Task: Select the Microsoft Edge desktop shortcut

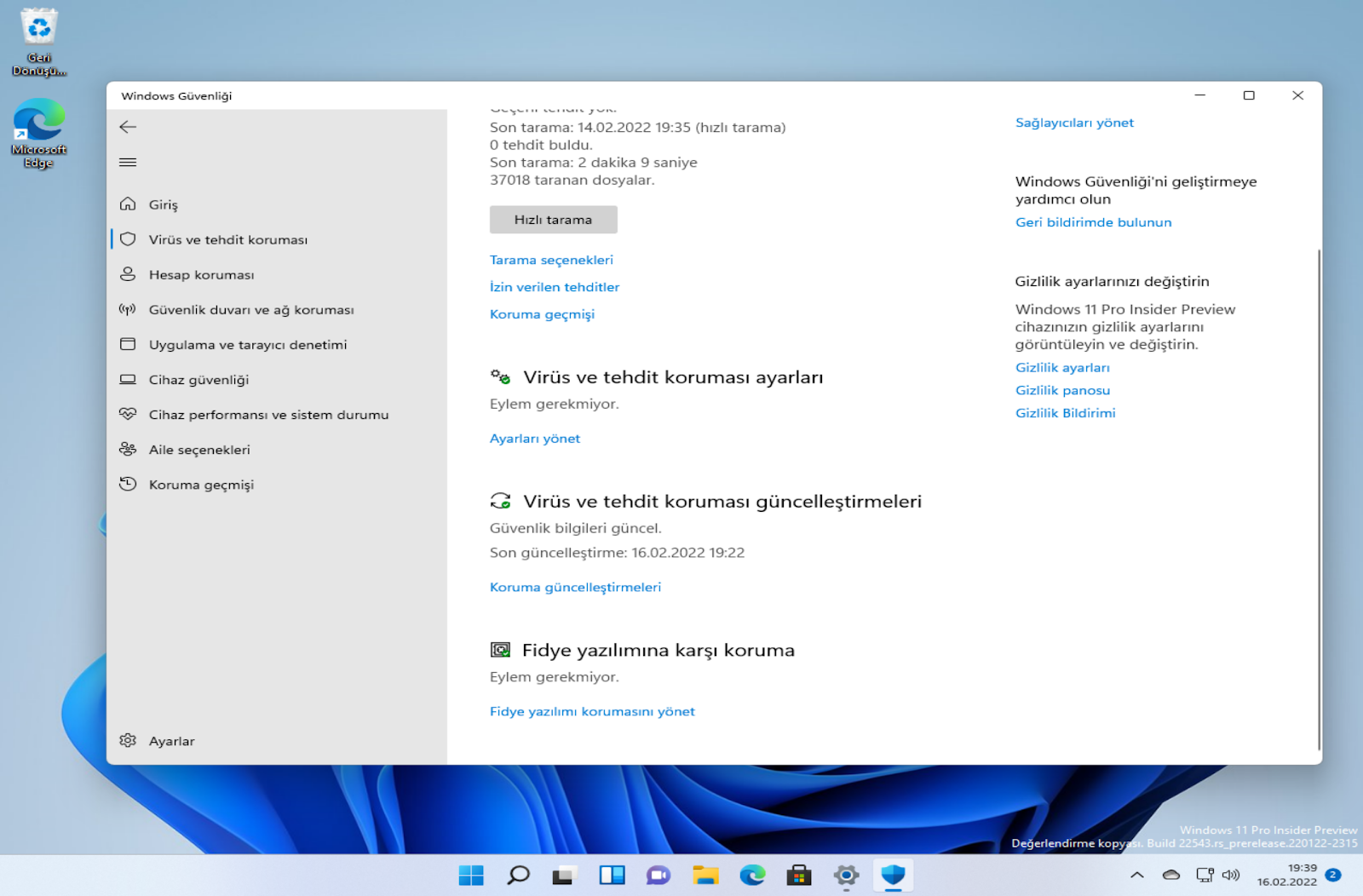Action: pos(39,134)
